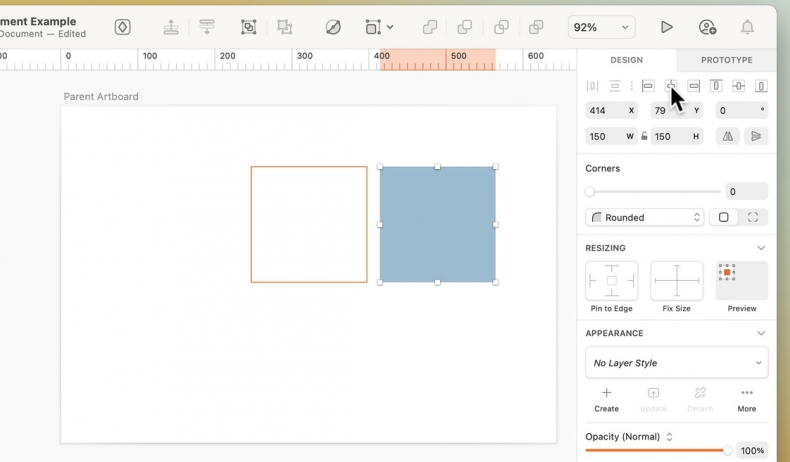Align selected layer to right edge
The width and height of the screenshot is (790, 462).
coord(694,86)
